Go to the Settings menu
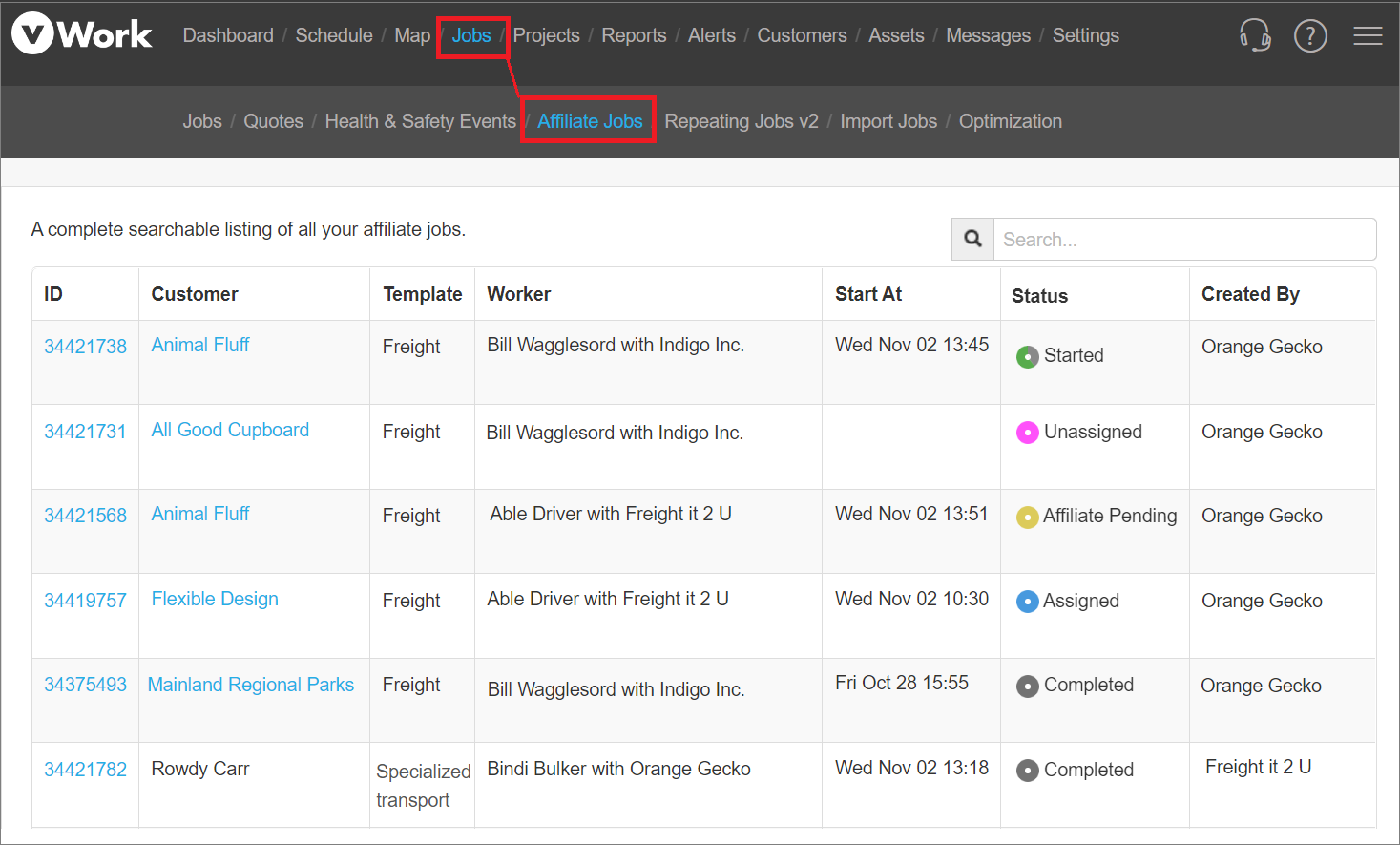 1085,35
